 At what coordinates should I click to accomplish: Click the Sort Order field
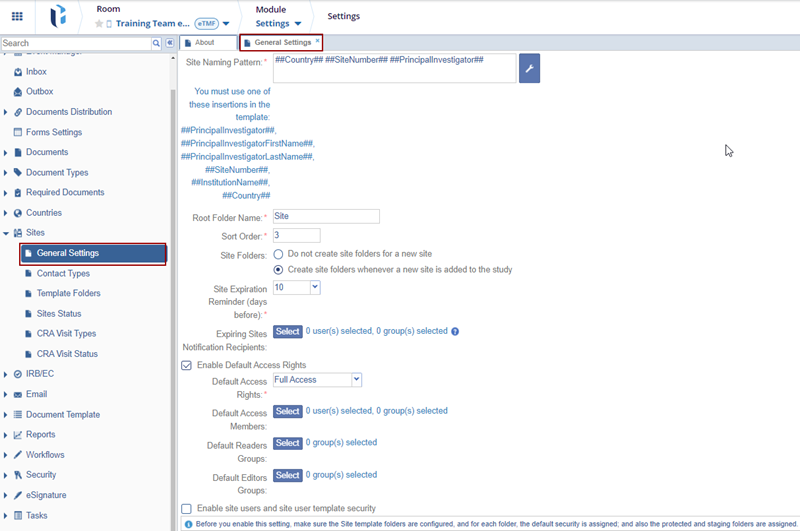(296, 235)
